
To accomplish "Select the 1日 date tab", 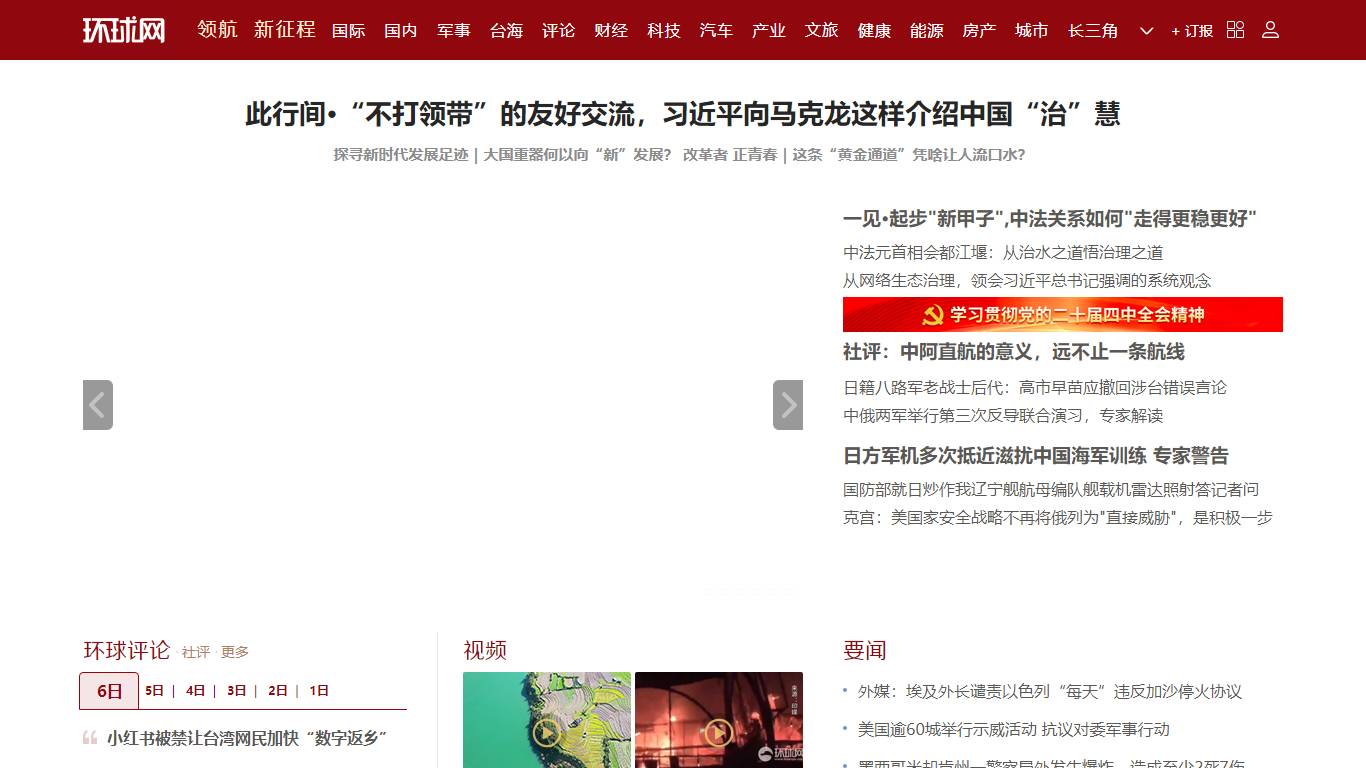I will 318,690.
